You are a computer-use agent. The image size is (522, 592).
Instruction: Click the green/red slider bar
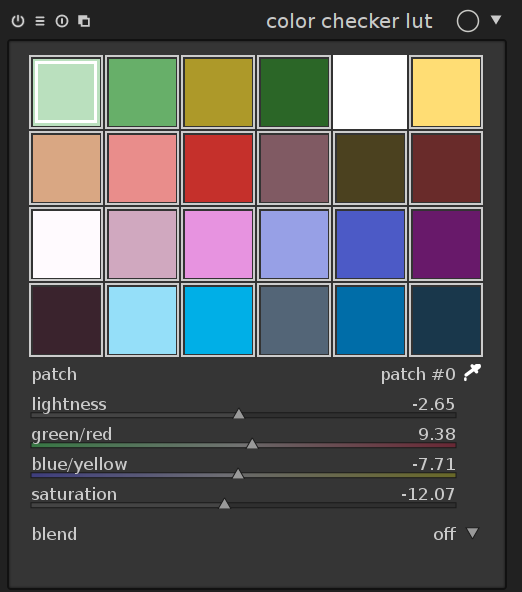click(x=244, y=446)
